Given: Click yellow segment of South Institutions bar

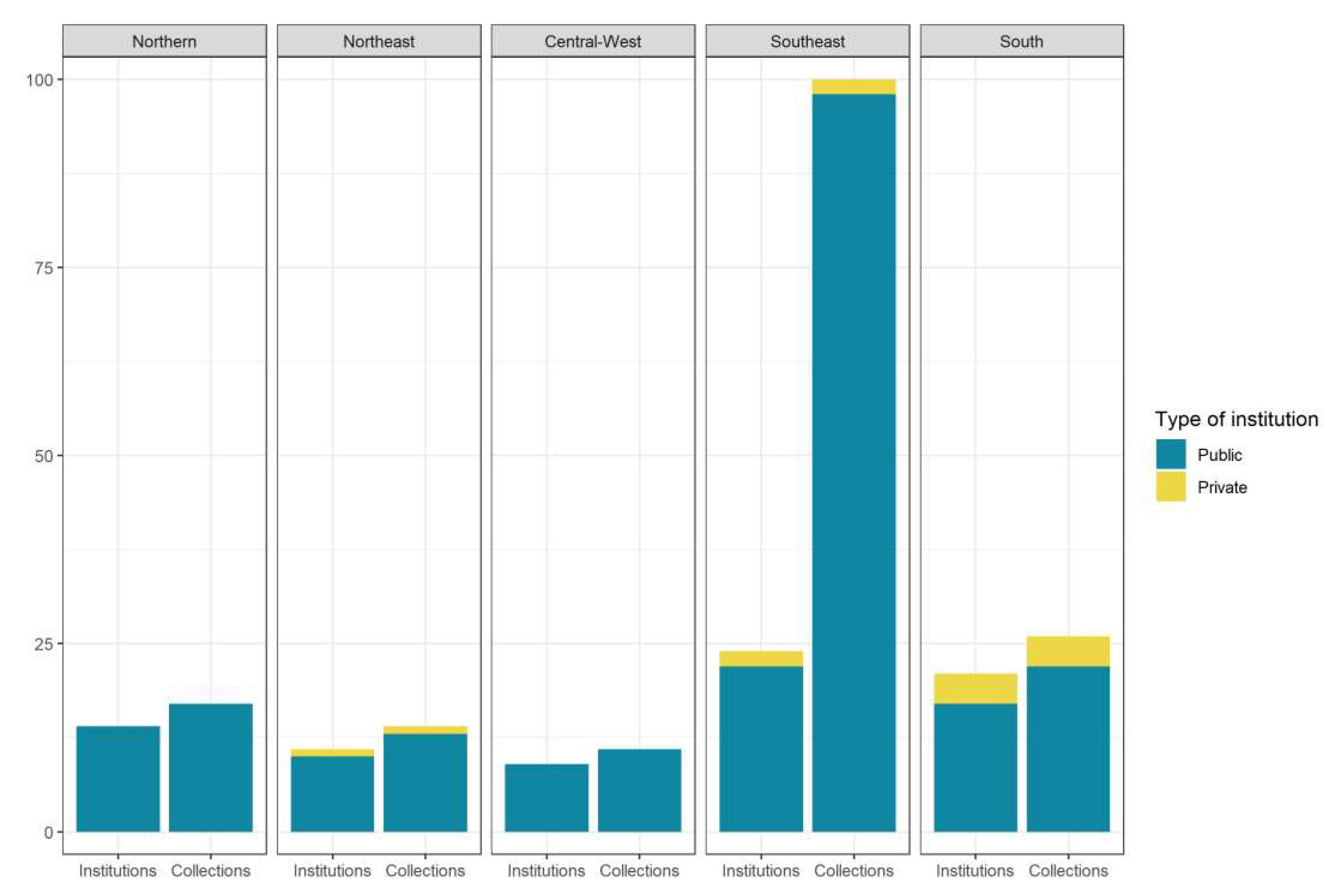Looking at the screenshot, I should click(975, 689).
